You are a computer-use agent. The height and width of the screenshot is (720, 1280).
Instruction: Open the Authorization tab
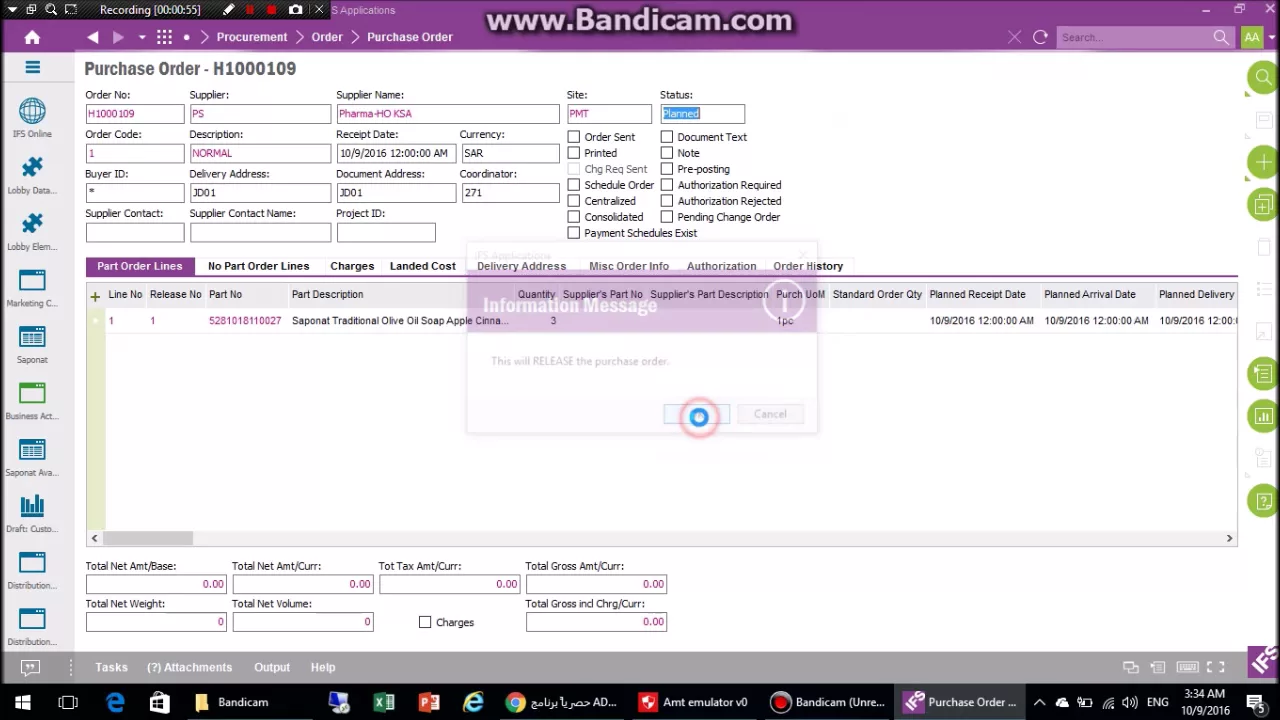pos(721,266)
